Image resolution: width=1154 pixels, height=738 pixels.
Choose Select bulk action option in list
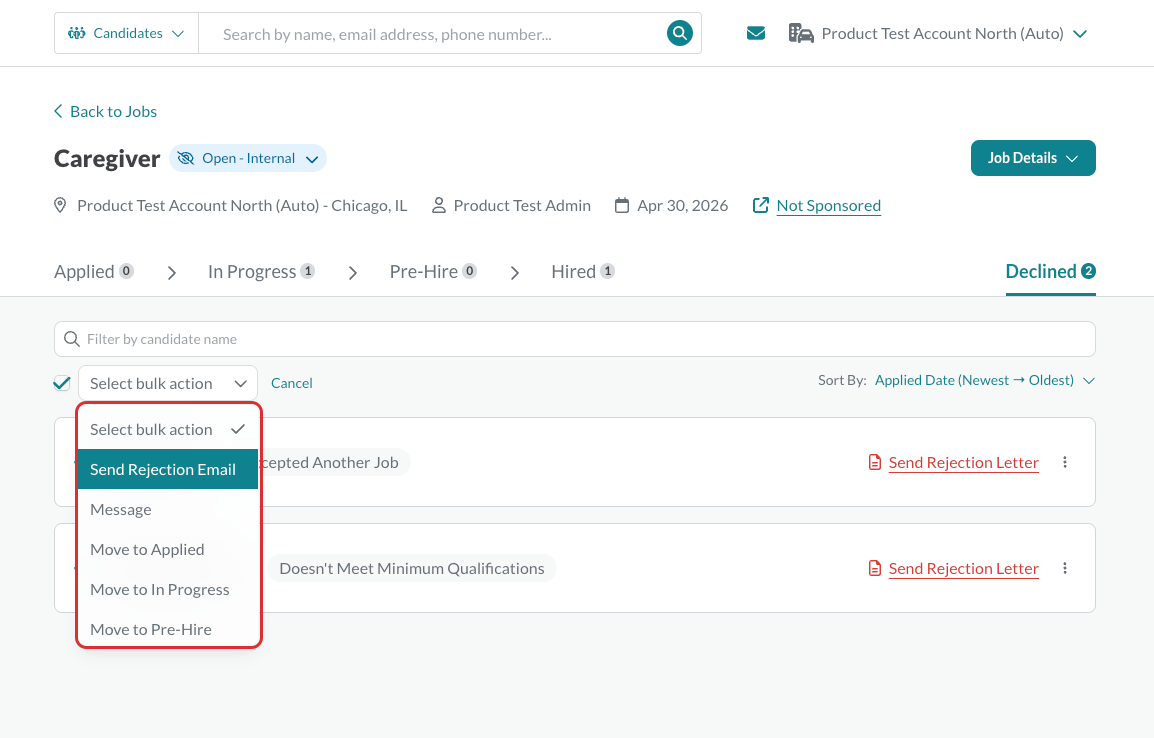(168, 430)
